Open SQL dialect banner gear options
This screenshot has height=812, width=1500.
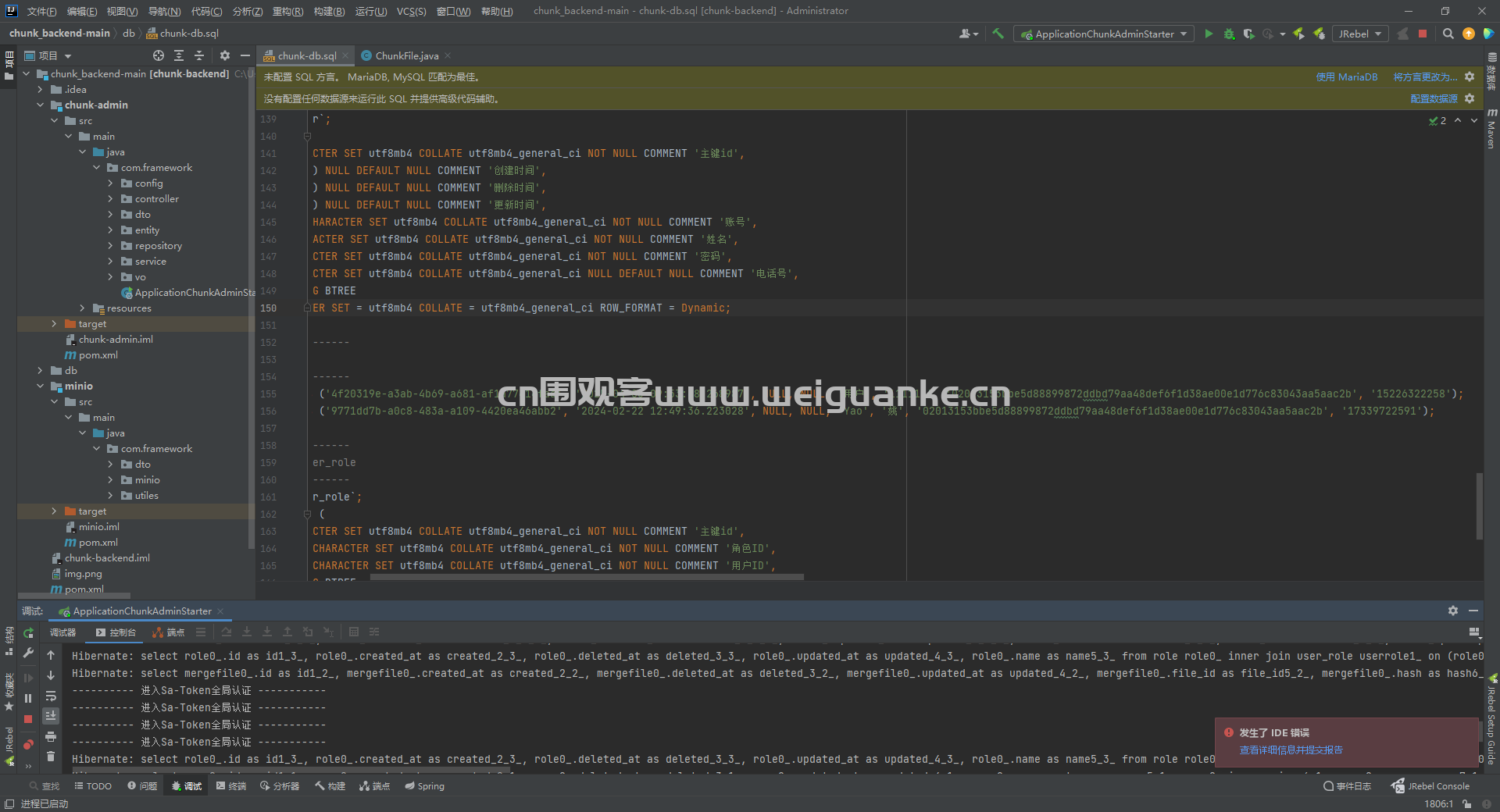point(1470,77)
